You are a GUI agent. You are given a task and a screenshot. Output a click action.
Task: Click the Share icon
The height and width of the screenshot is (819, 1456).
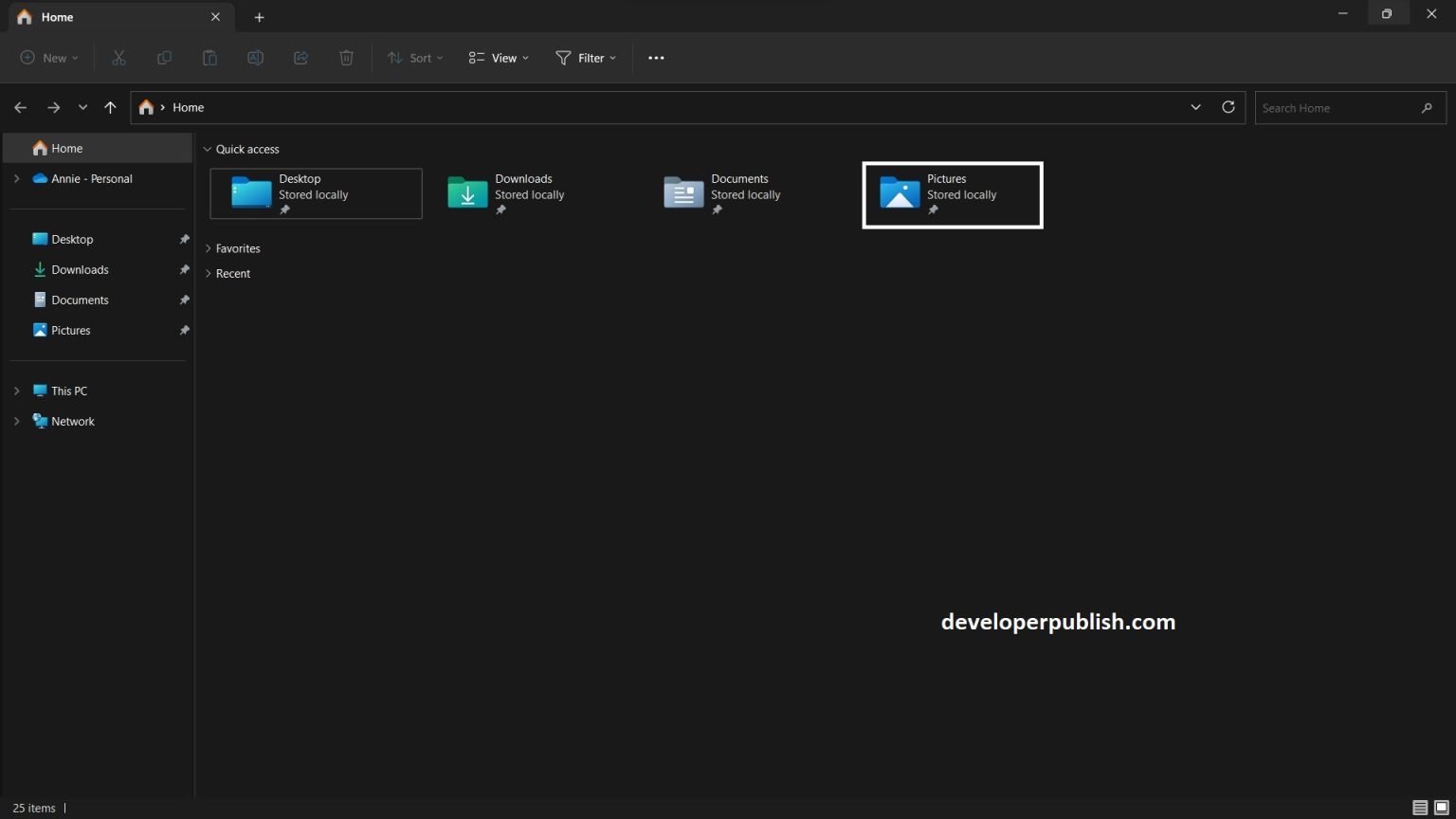coord(300,58)
